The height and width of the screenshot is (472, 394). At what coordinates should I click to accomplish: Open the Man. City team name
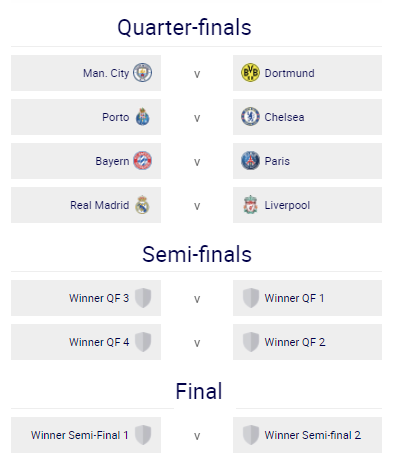(106, 73)
